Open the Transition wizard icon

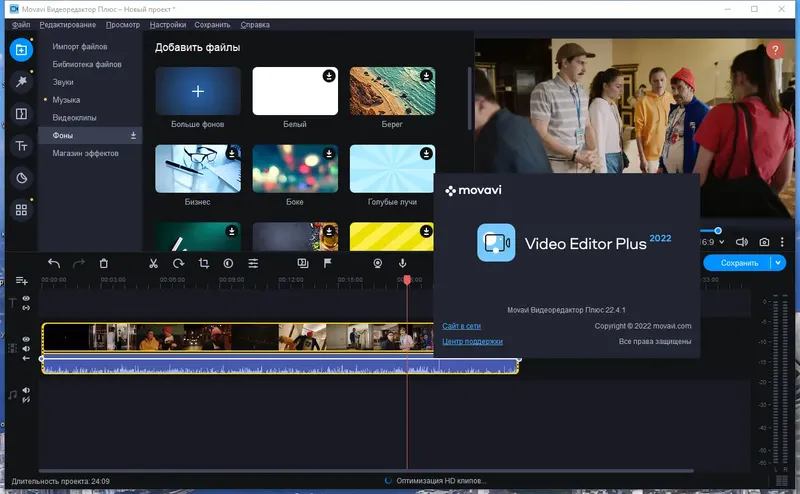coord(303,263)
